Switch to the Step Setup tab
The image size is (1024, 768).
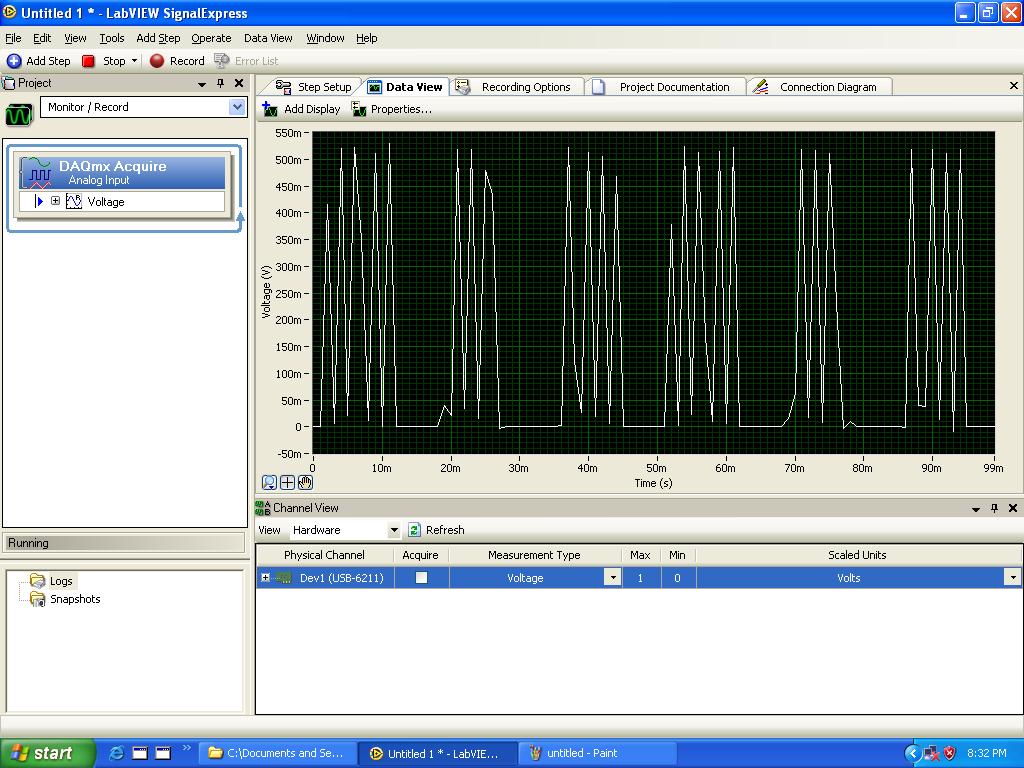[313, 87]
